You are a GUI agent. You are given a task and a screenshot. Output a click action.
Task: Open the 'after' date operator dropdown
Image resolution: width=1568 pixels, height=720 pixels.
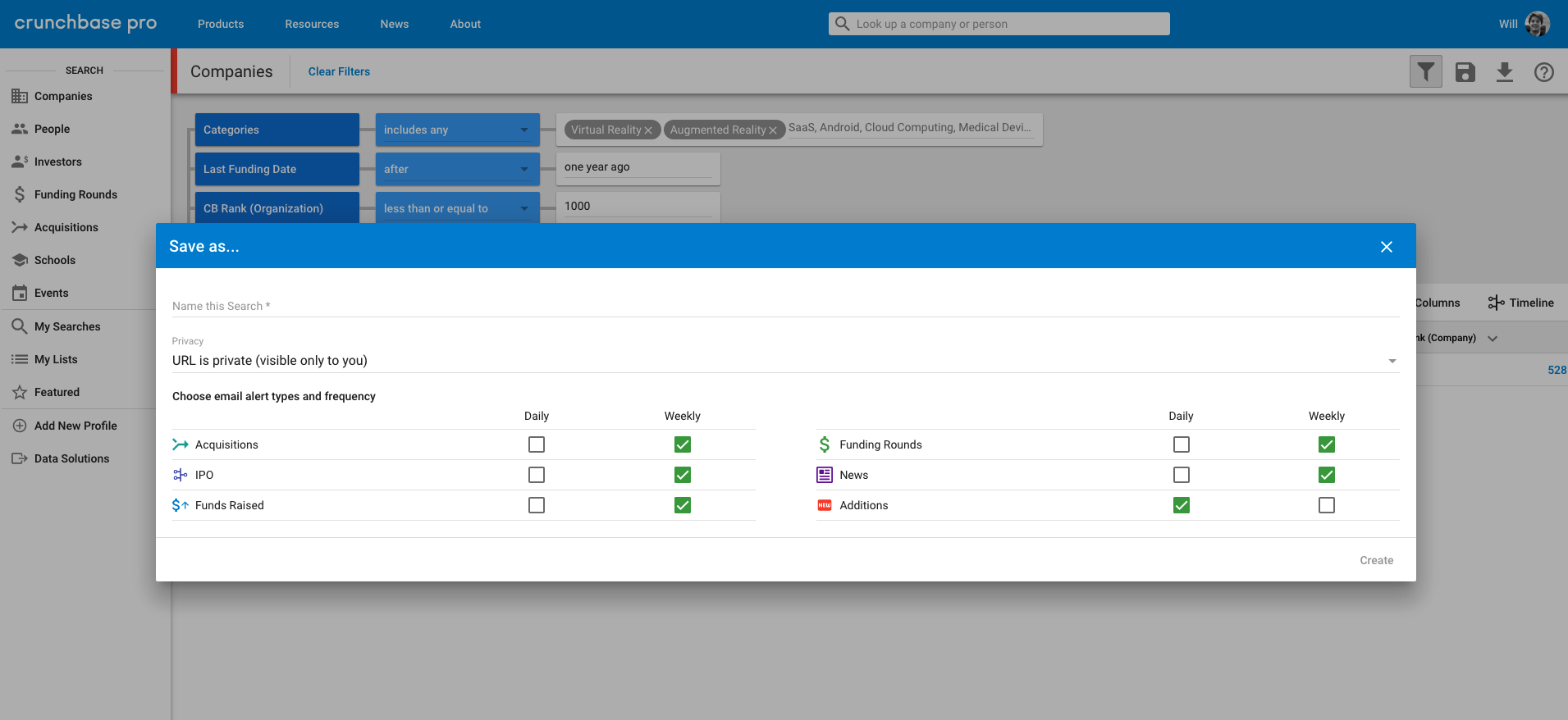(x=458, y=169)
